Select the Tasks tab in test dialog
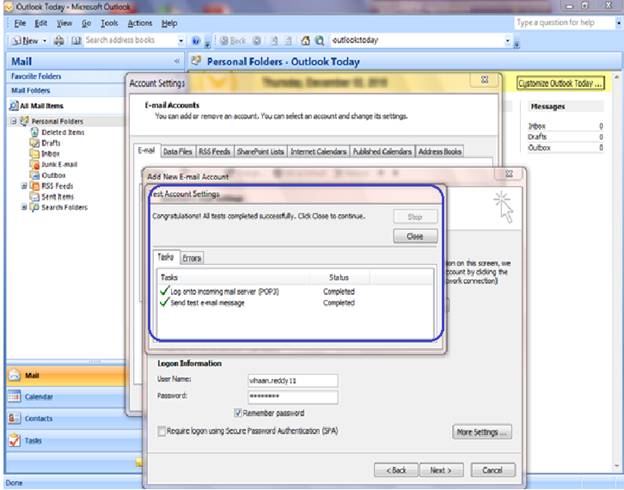The width and height of the screenshot is (624, 490). 166,257
